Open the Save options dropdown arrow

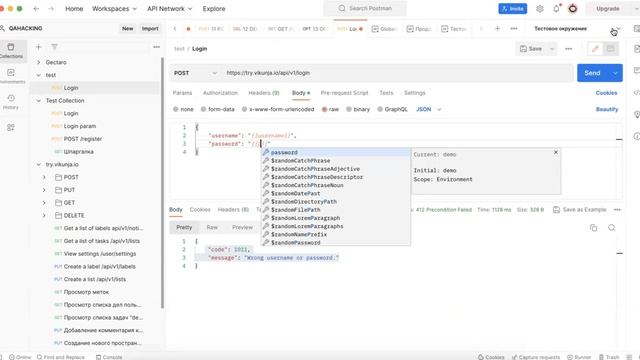[552, 49]
